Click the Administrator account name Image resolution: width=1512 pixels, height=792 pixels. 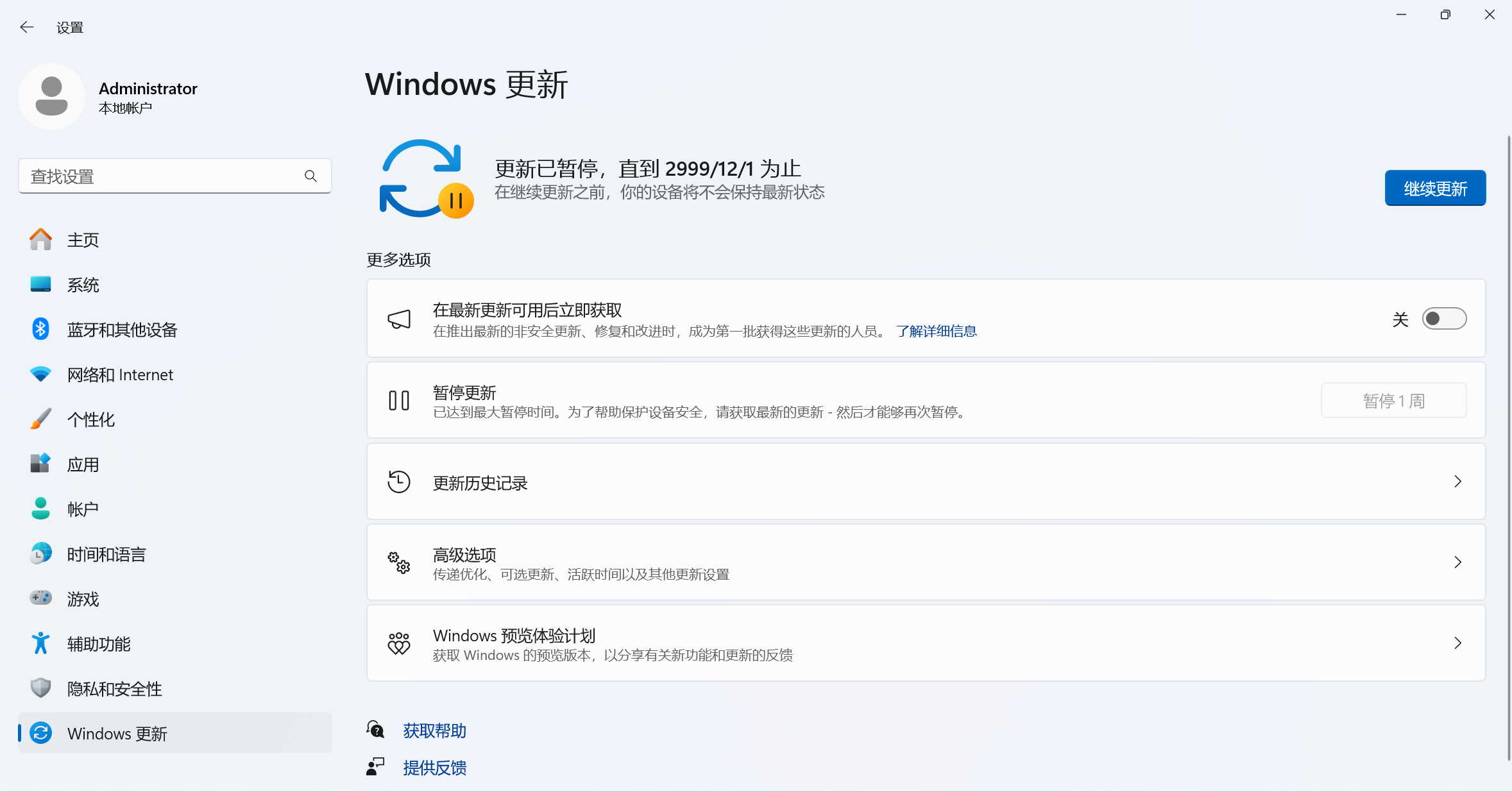(x=148, y=88)
